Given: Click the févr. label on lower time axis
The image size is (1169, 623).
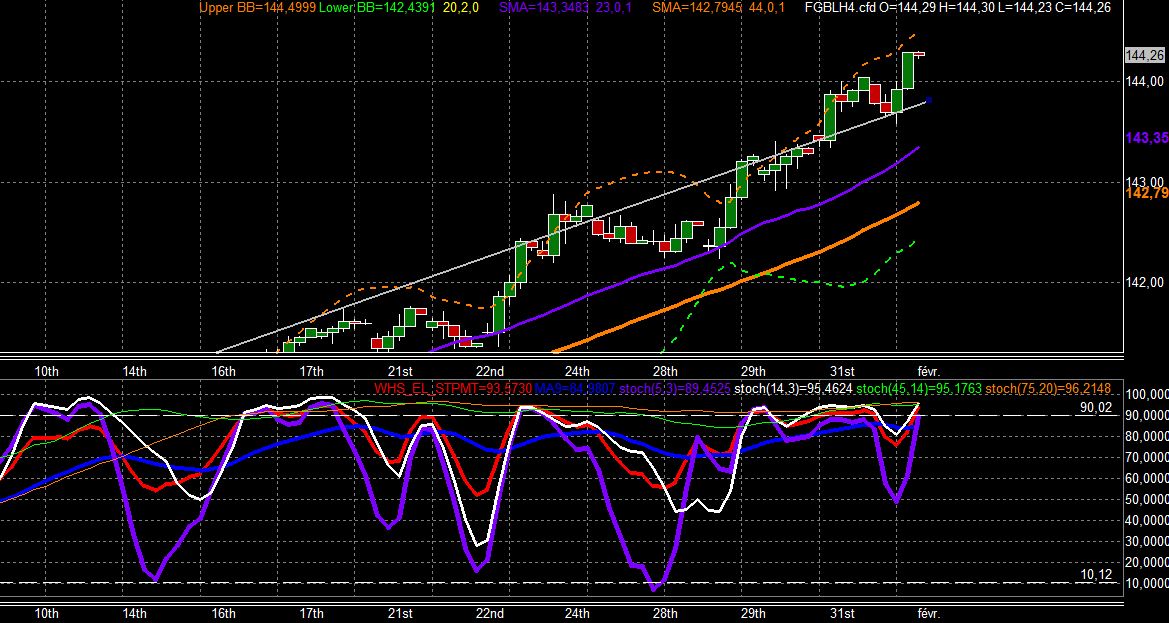Looking at the screenshot, I should pos(929,614).
